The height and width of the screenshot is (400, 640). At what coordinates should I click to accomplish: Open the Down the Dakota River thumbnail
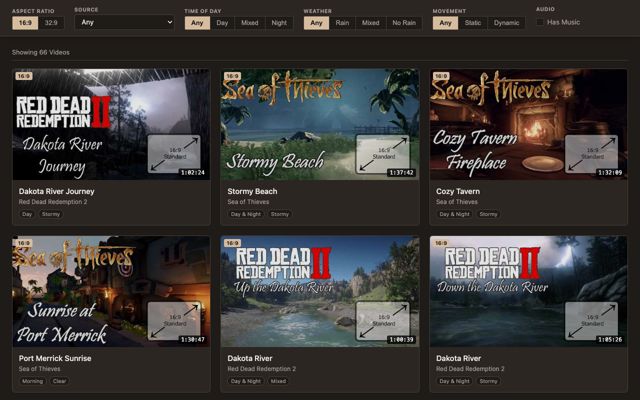529,291
